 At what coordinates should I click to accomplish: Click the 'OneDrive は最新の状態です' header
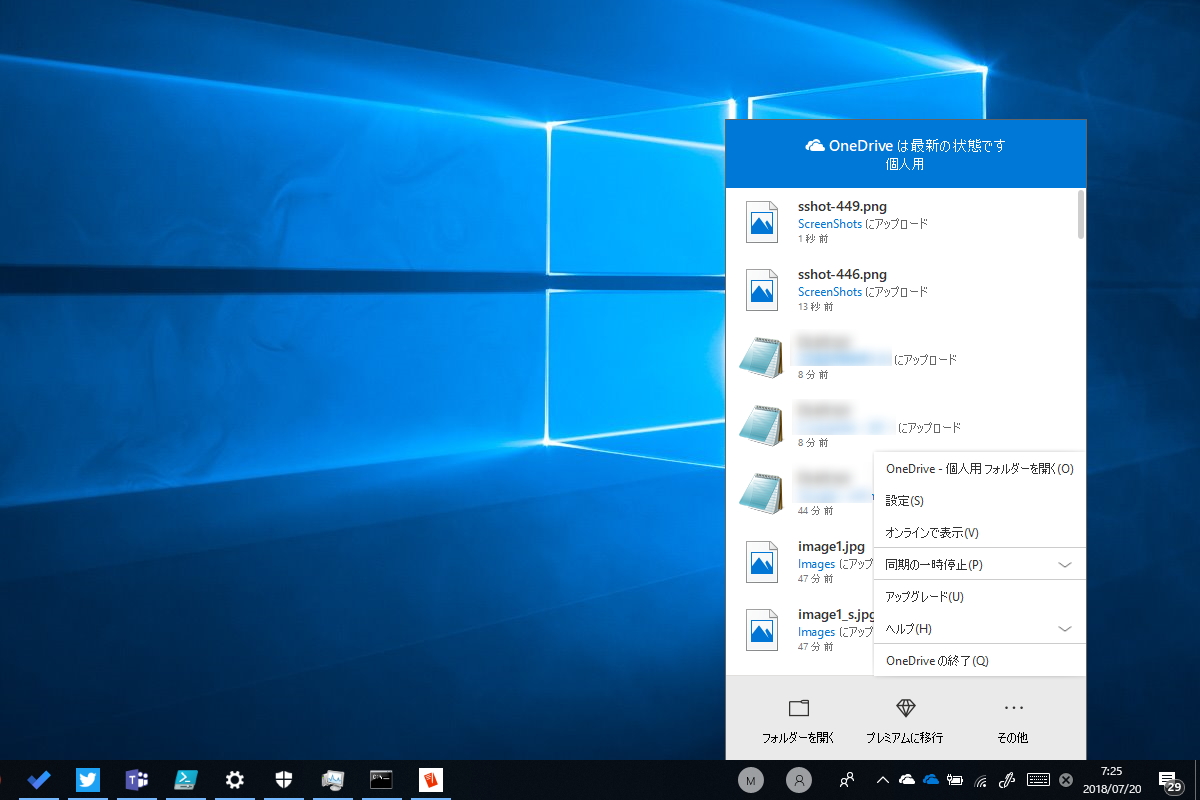(x=905, y=146)
